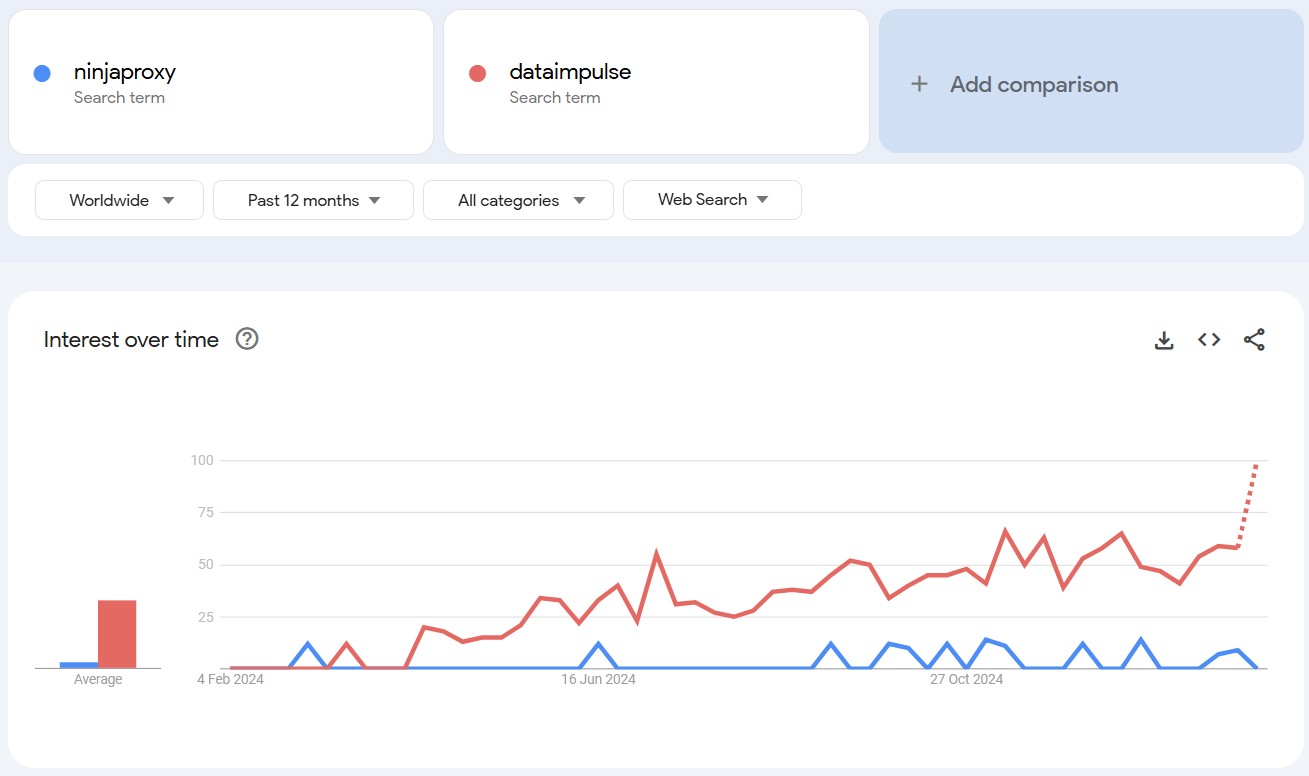Image resolution: width=1309 pixels, height=776 pixels.
Task: Click the dotted red forecast line end
Action: coord(1256,465)
